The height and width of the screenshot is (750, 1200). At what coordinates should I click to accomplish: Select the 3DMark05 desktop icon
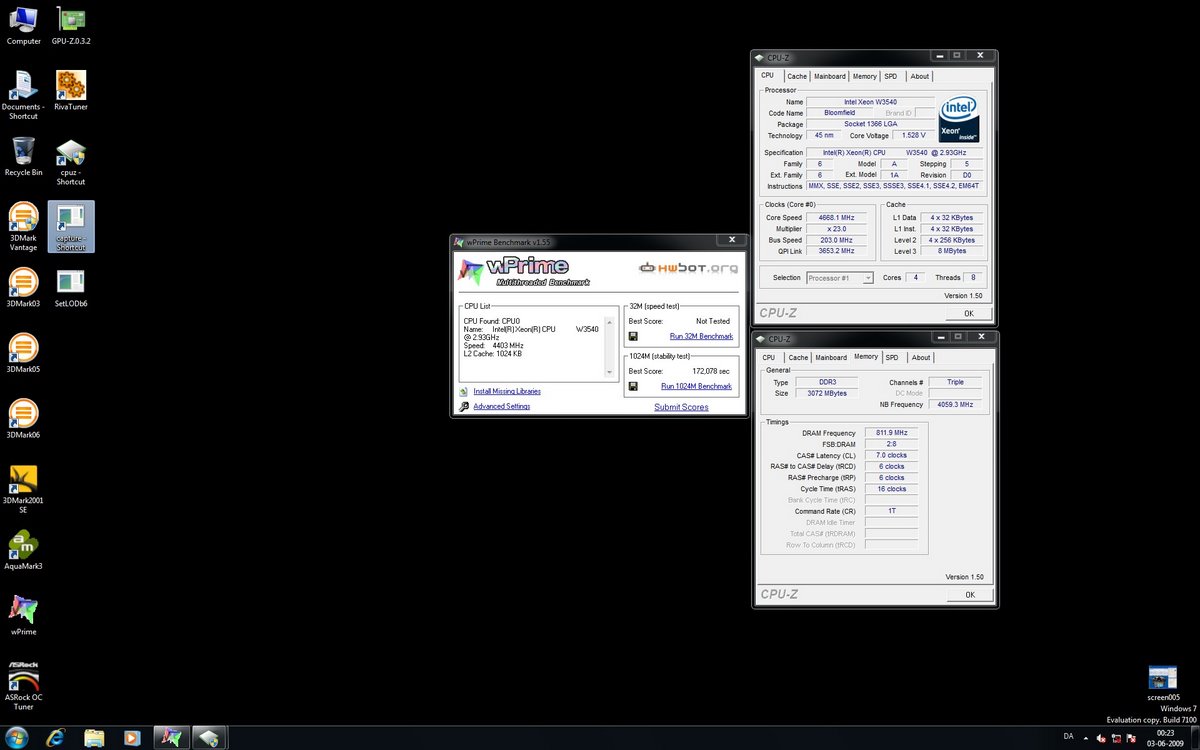pyautogui.click(x=23, y=353)
